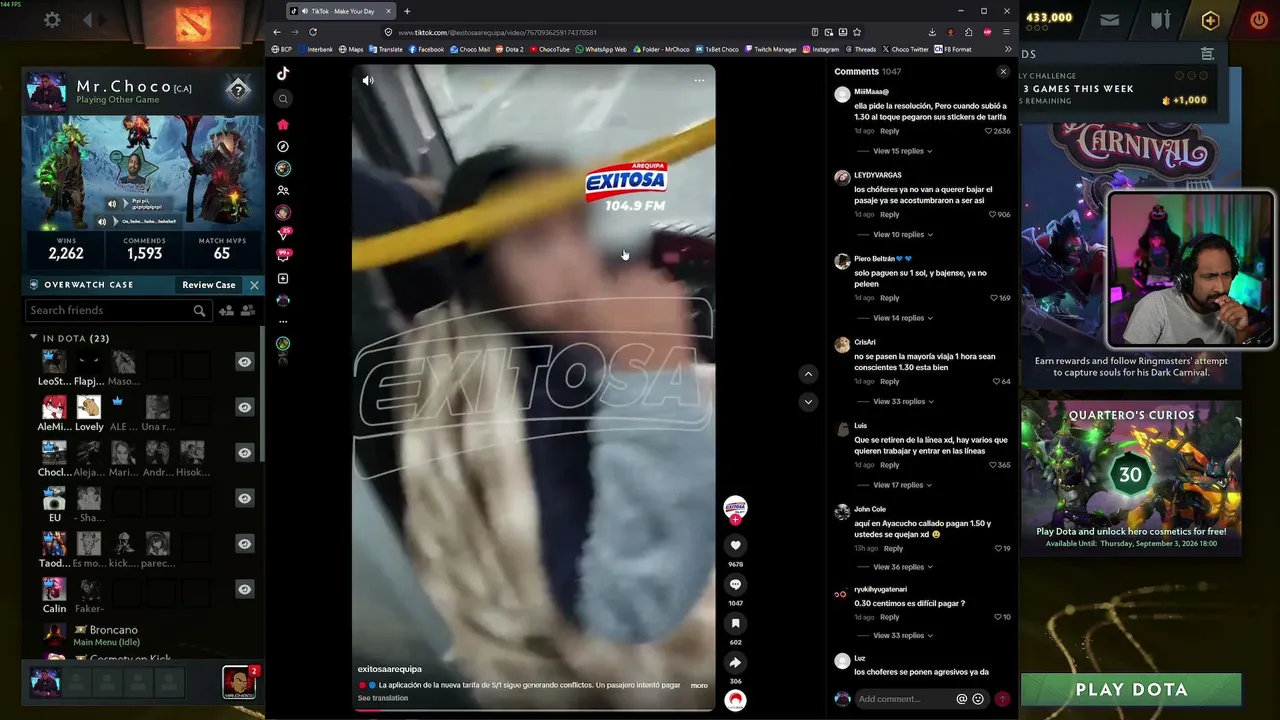Expand View 33 replies under CrisAri comment

point(902,401)
